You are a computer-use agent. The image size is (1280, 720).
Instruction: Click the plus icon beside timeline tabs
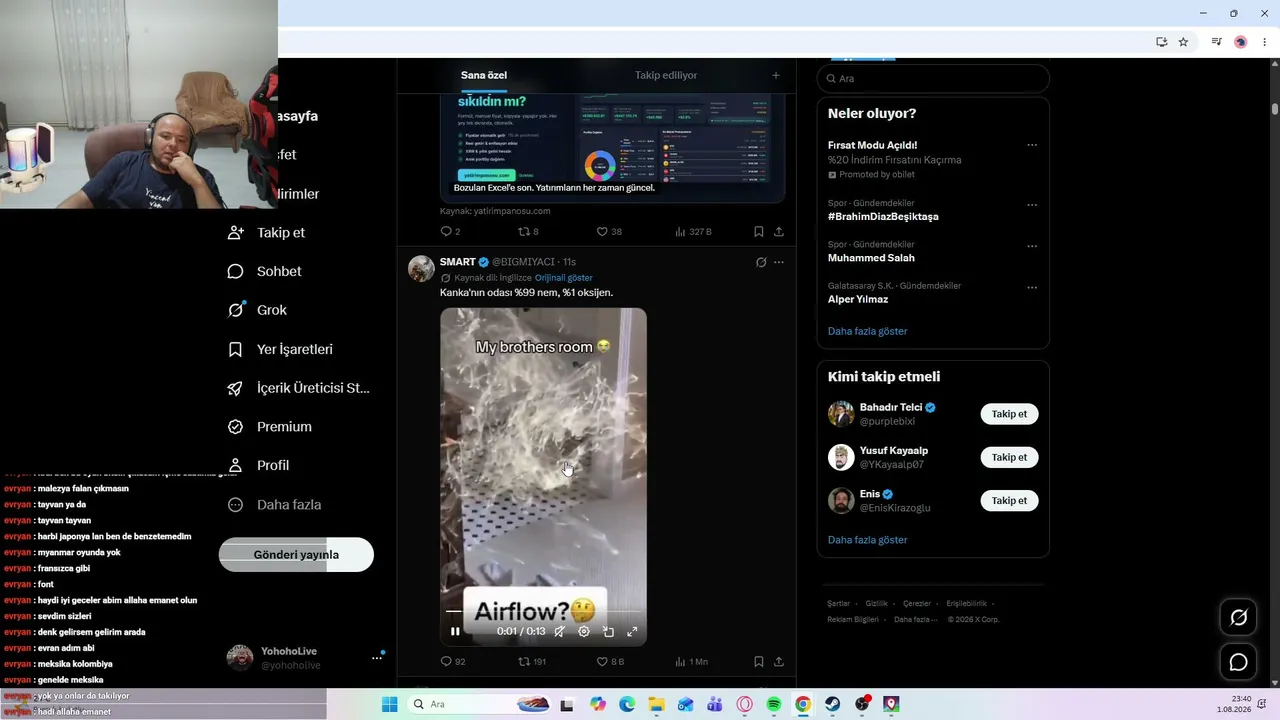[x=775, y=75]
